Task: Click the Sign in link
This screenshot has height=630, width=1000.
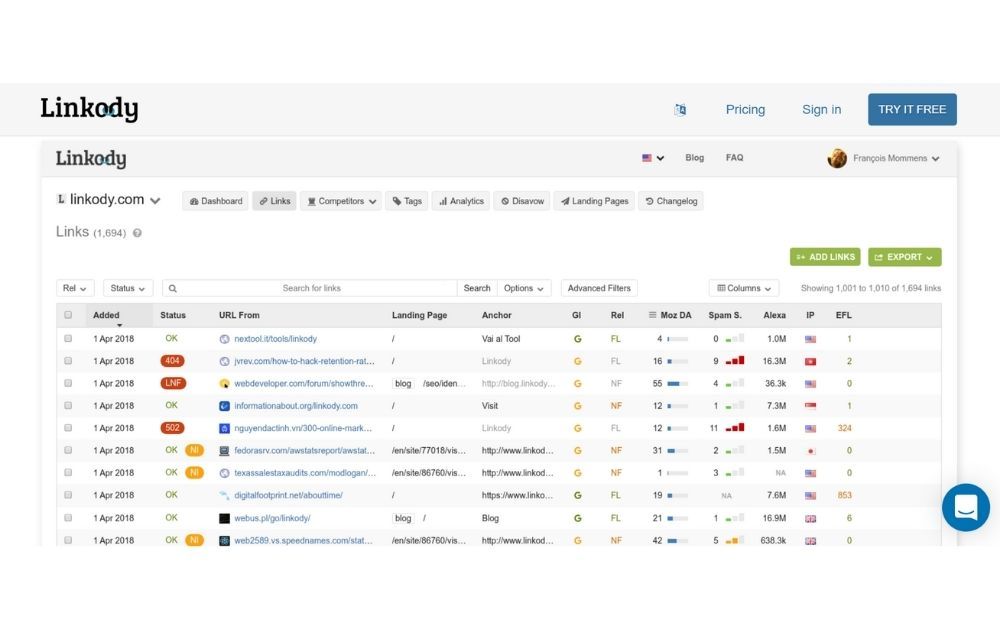Action: (x=821, y=110)
